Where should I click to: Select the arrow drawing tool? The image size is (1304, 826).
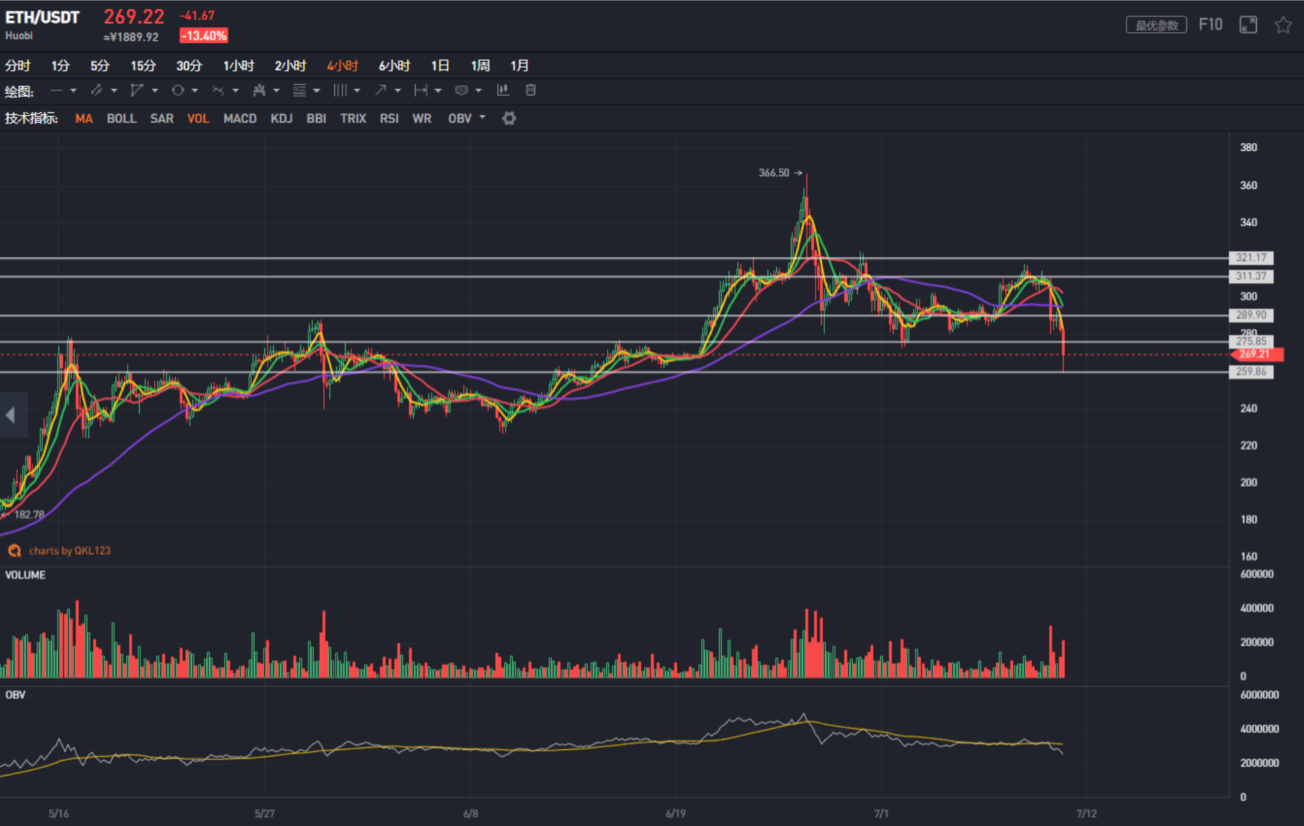tap(380, 90)
